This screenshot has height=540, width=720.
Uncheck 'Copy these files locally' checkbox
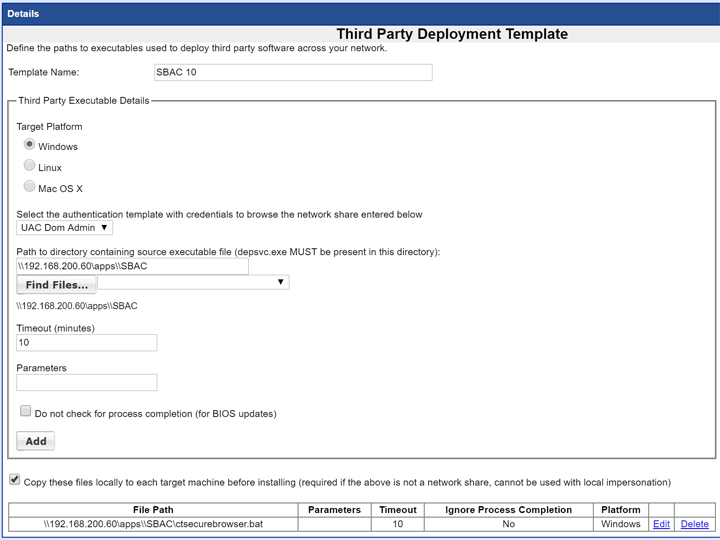click(x=14, y=480)
